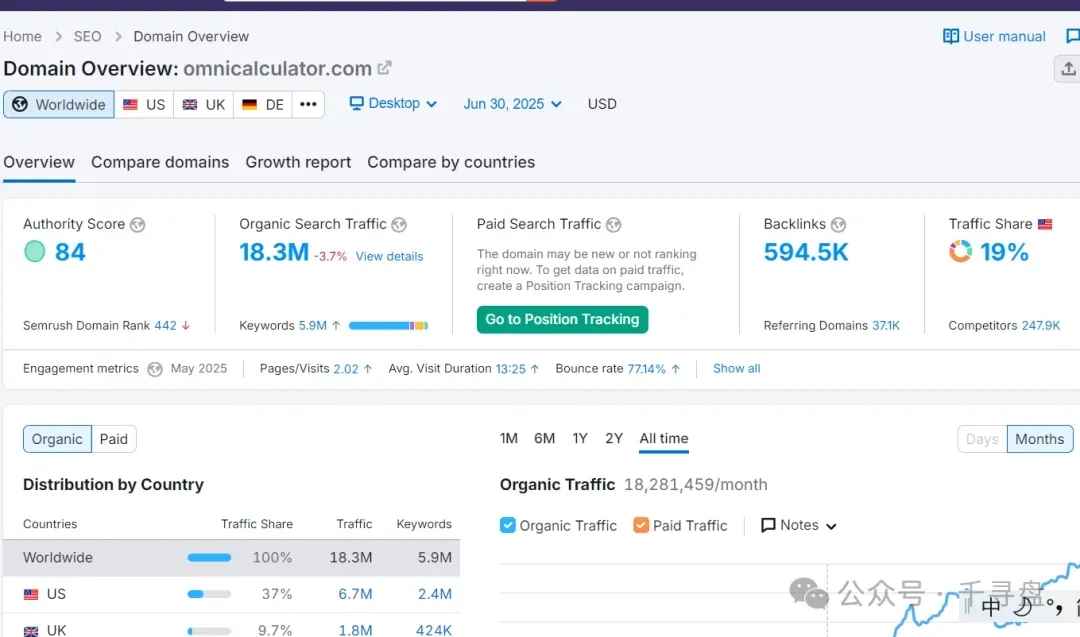The image size is (1080, 637).
Task: Go to SEO in the breadcrumb
Action: click(x=87, y=36)
